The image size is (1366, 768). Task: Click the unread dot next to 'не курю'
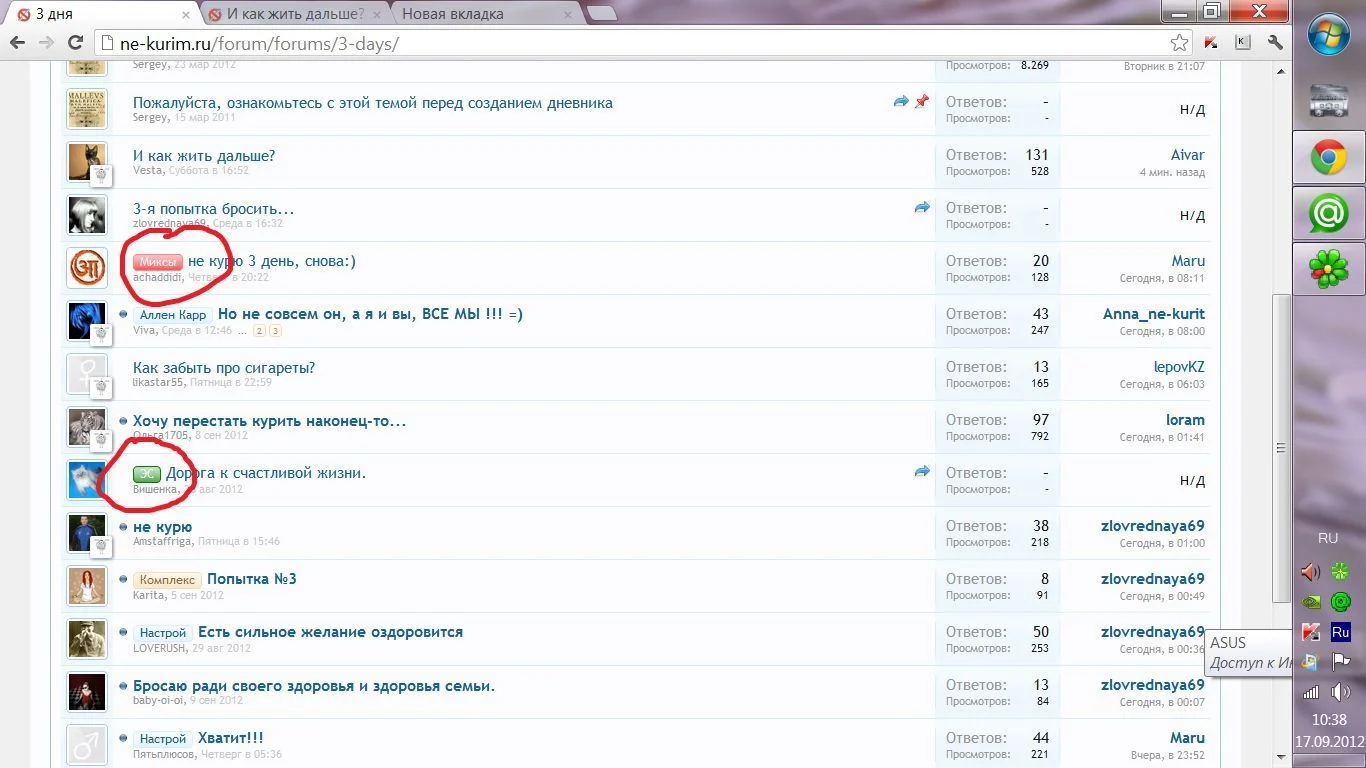(124, 527)
